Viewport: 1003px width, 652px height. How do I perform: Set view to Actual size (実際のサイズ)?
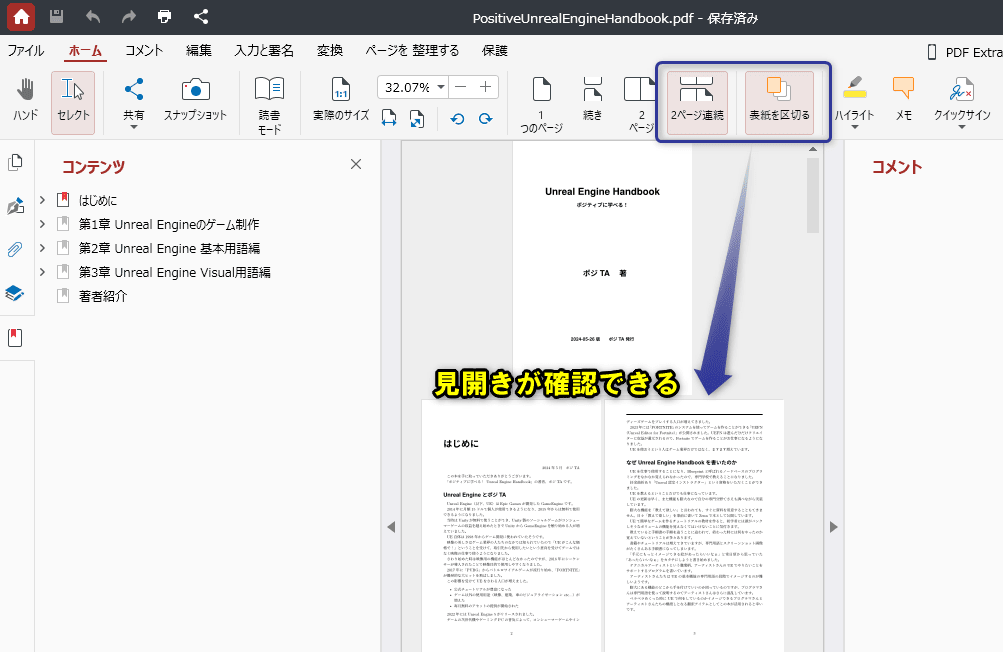[341, 100]
